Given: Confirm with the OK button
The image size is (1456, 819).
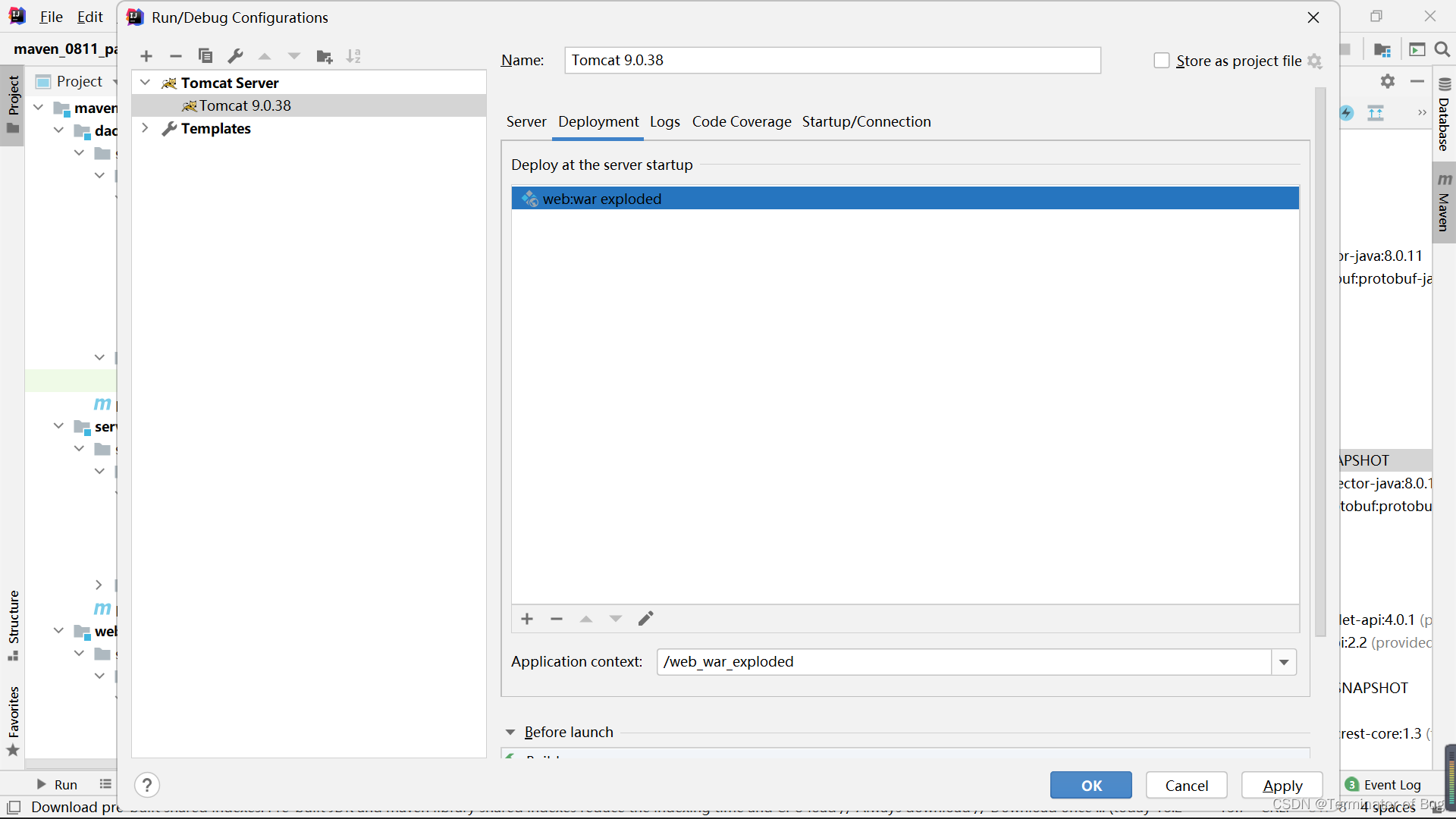Looking at the screenshot, I should (x=1091, y=786).
